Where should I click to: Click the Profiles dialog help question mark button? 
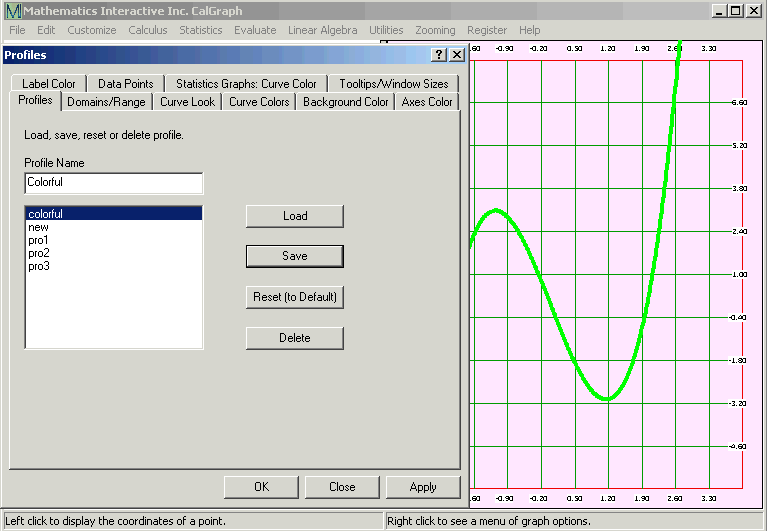pyautogui.click(x=439, y=55)
